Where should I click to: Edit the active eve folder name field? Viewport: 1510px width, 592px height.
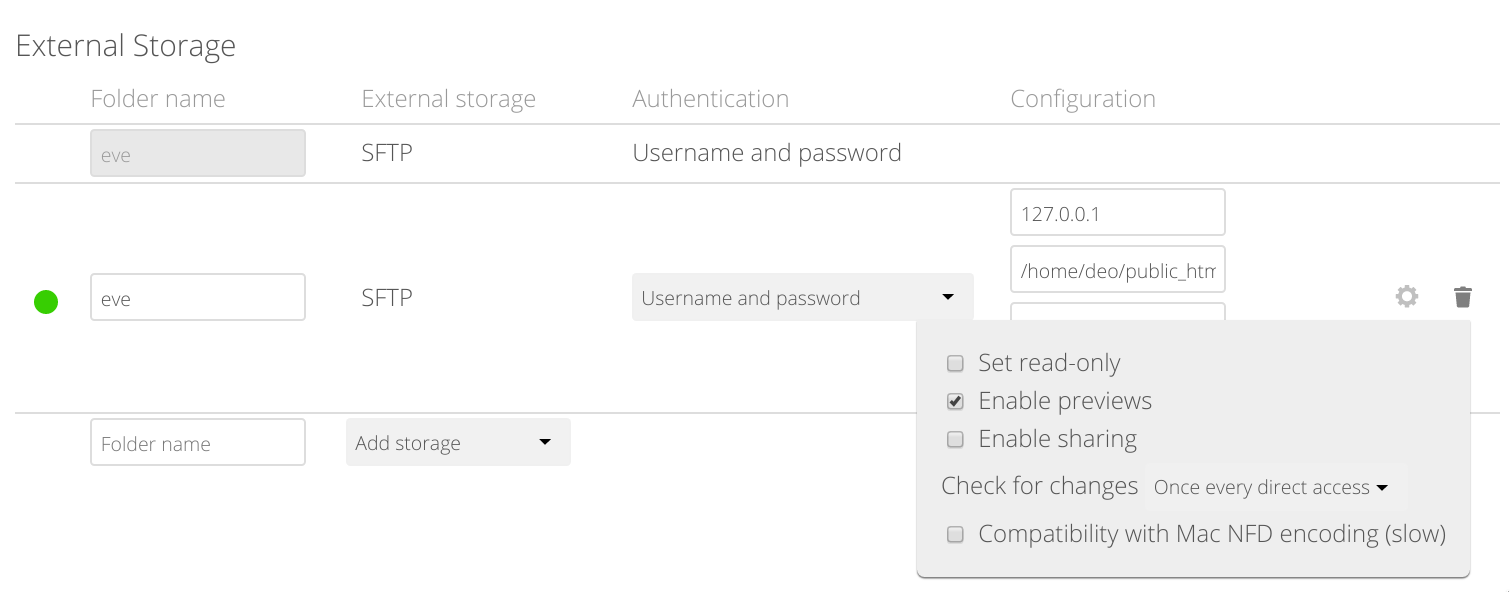click(197, 298)
